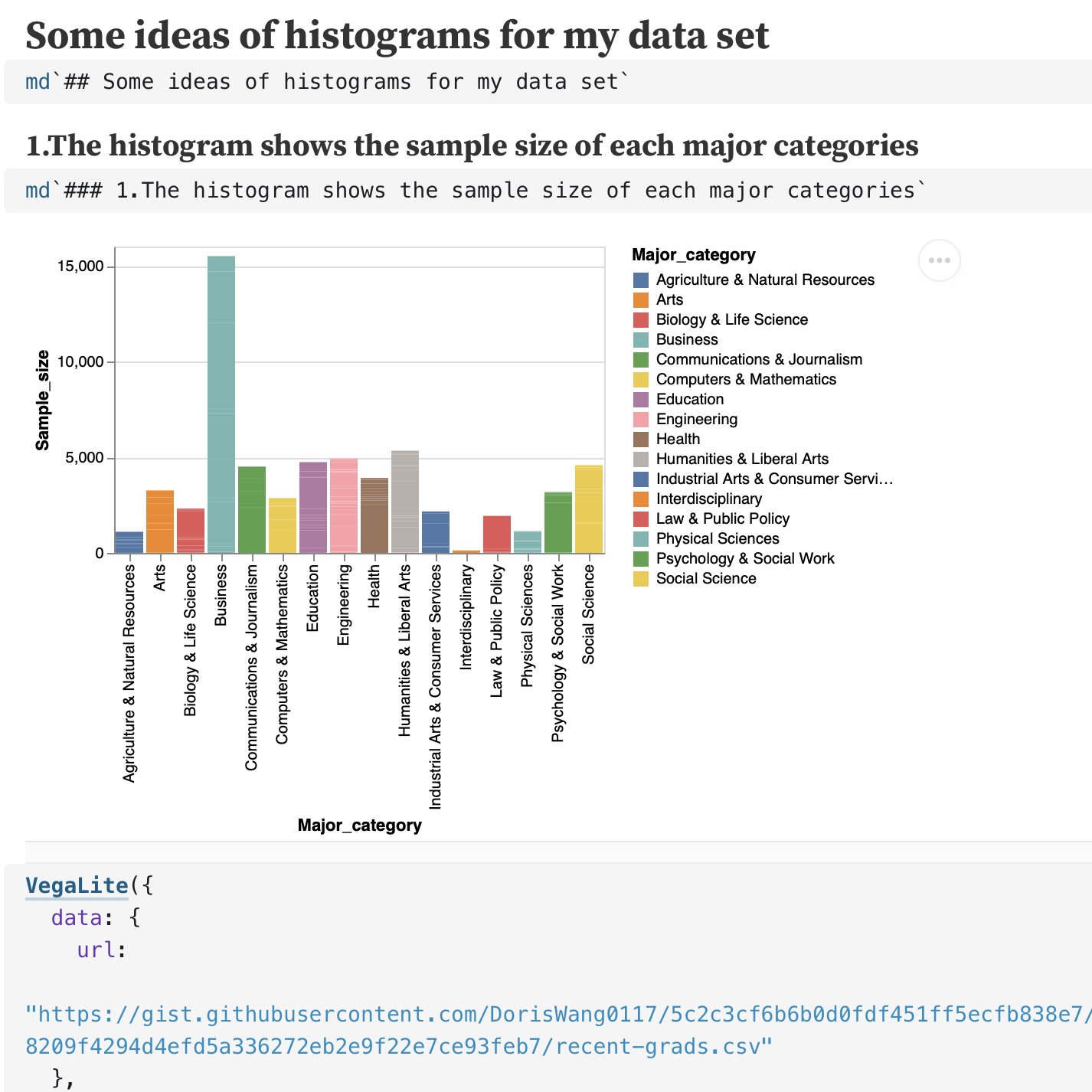The image size is (1092, 1092).
Task: Click the Industrial Arts & Consumer Servi… legend entry
Action: [763, 479]
